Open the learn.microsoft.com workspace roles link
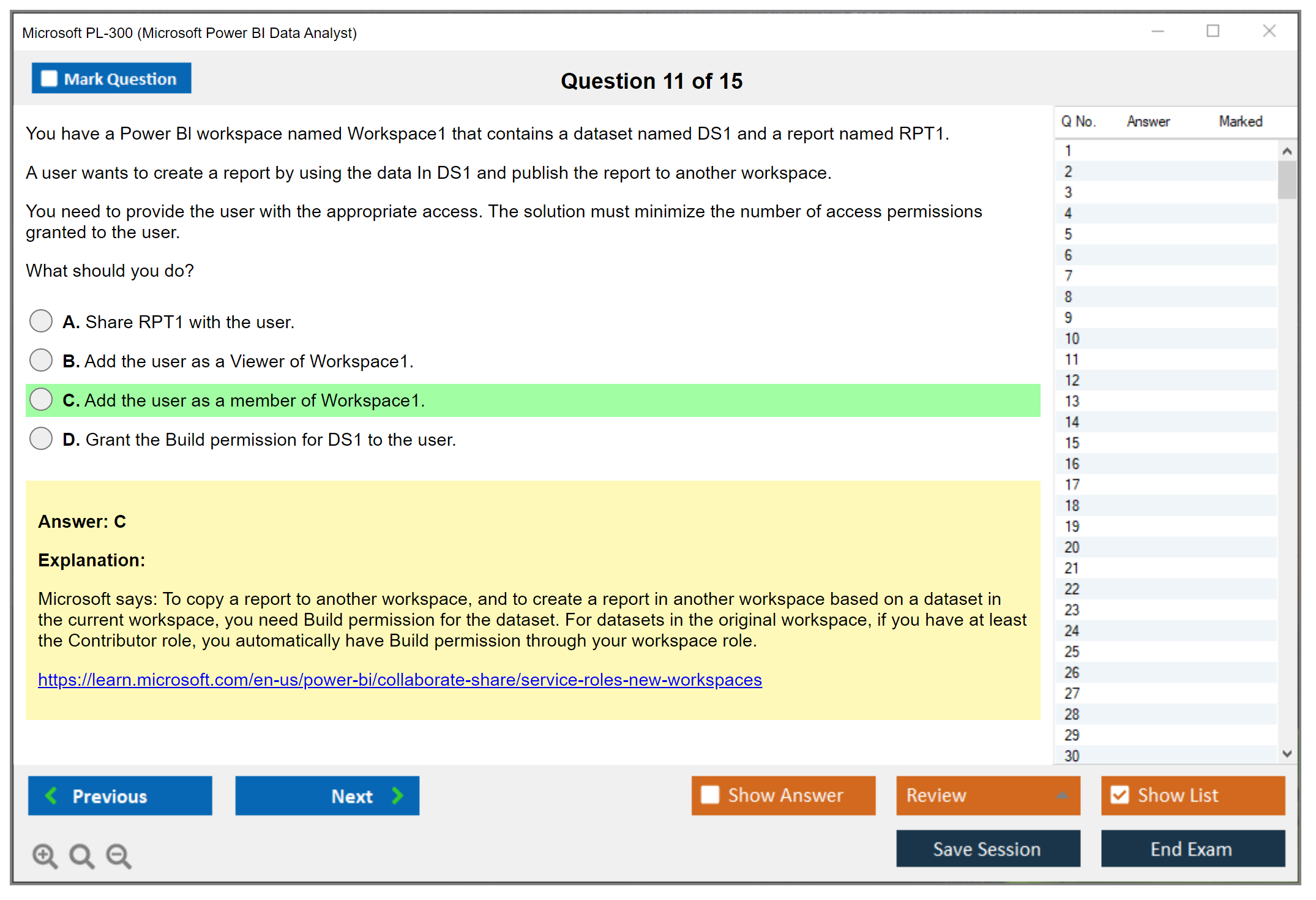This screenshot has width=1316, height=900. click(x=400, y=680)
